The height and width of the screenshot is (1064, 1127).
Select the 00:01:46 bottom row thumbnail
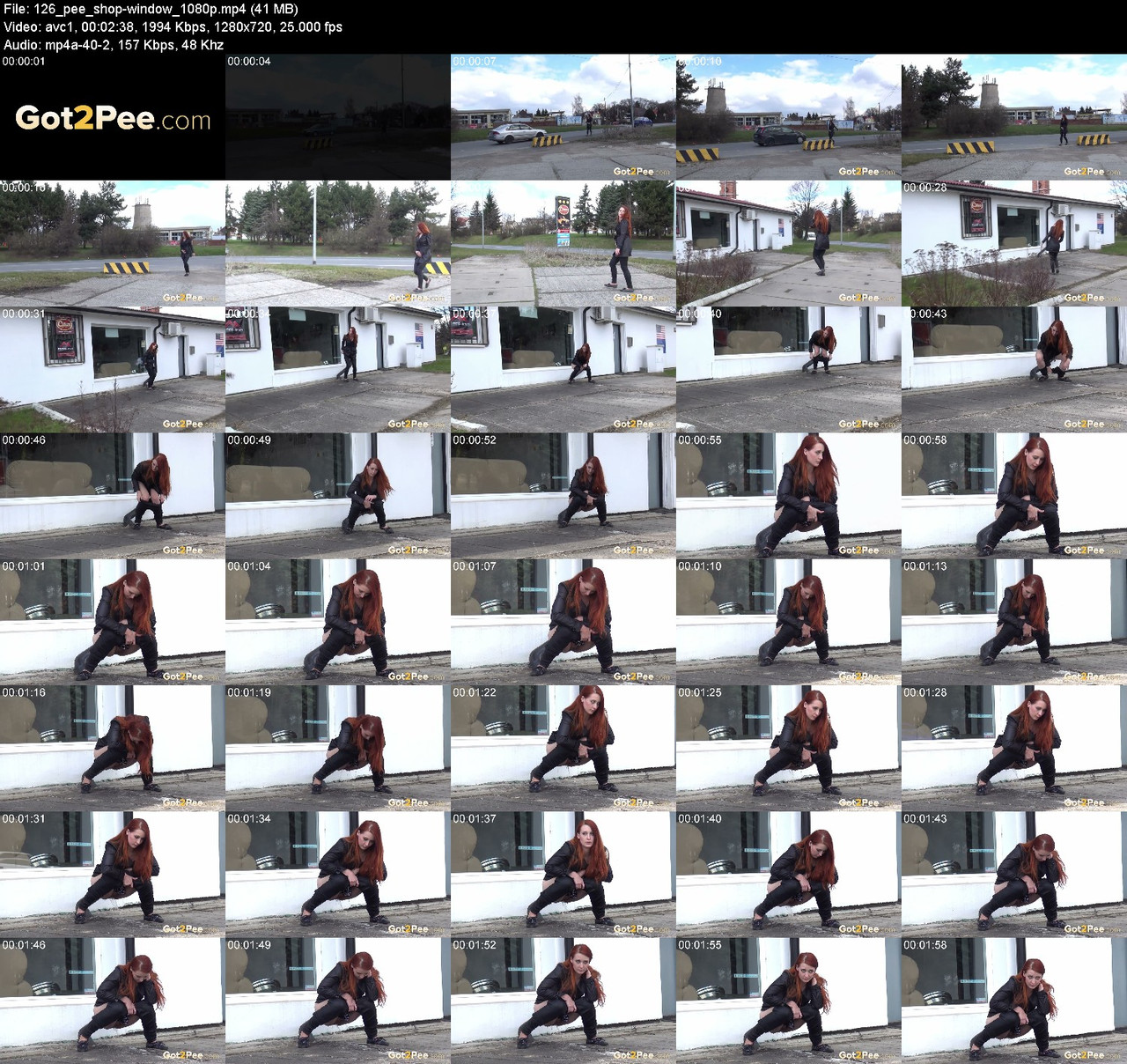[x=113, y=997]
